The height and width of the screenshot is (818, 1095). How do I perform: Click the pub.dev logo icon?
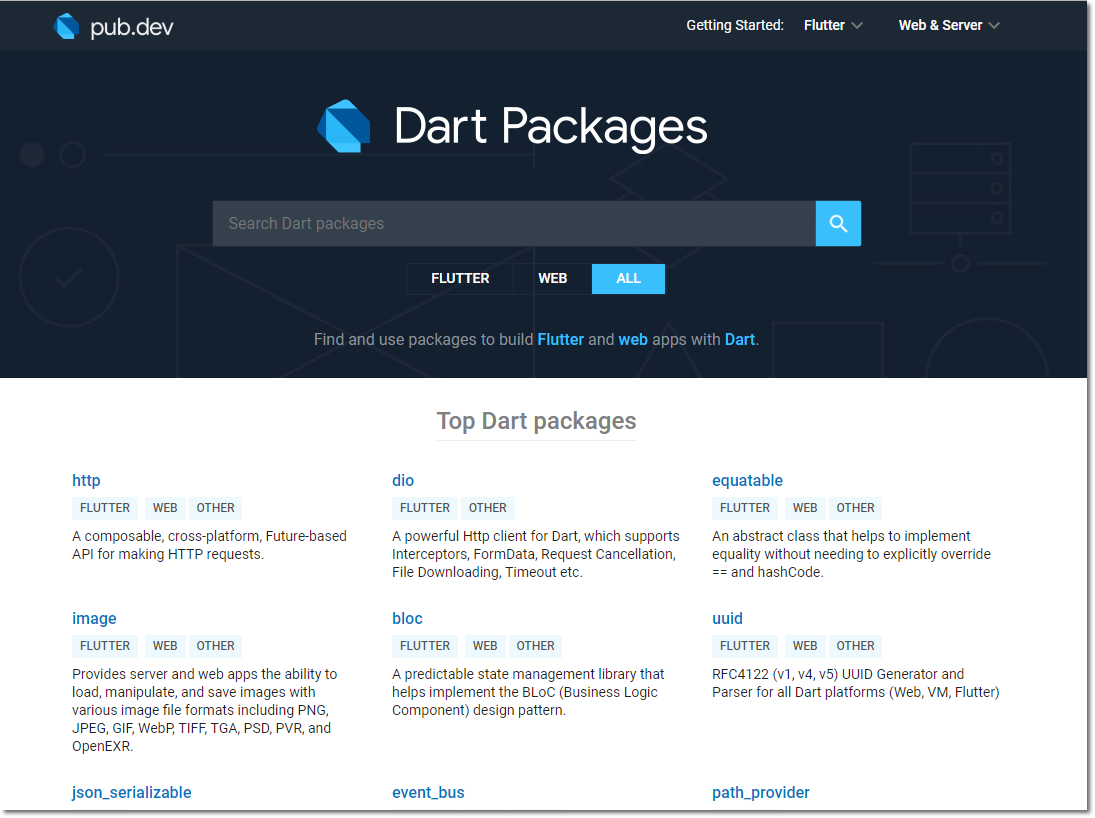coord(66,27)
